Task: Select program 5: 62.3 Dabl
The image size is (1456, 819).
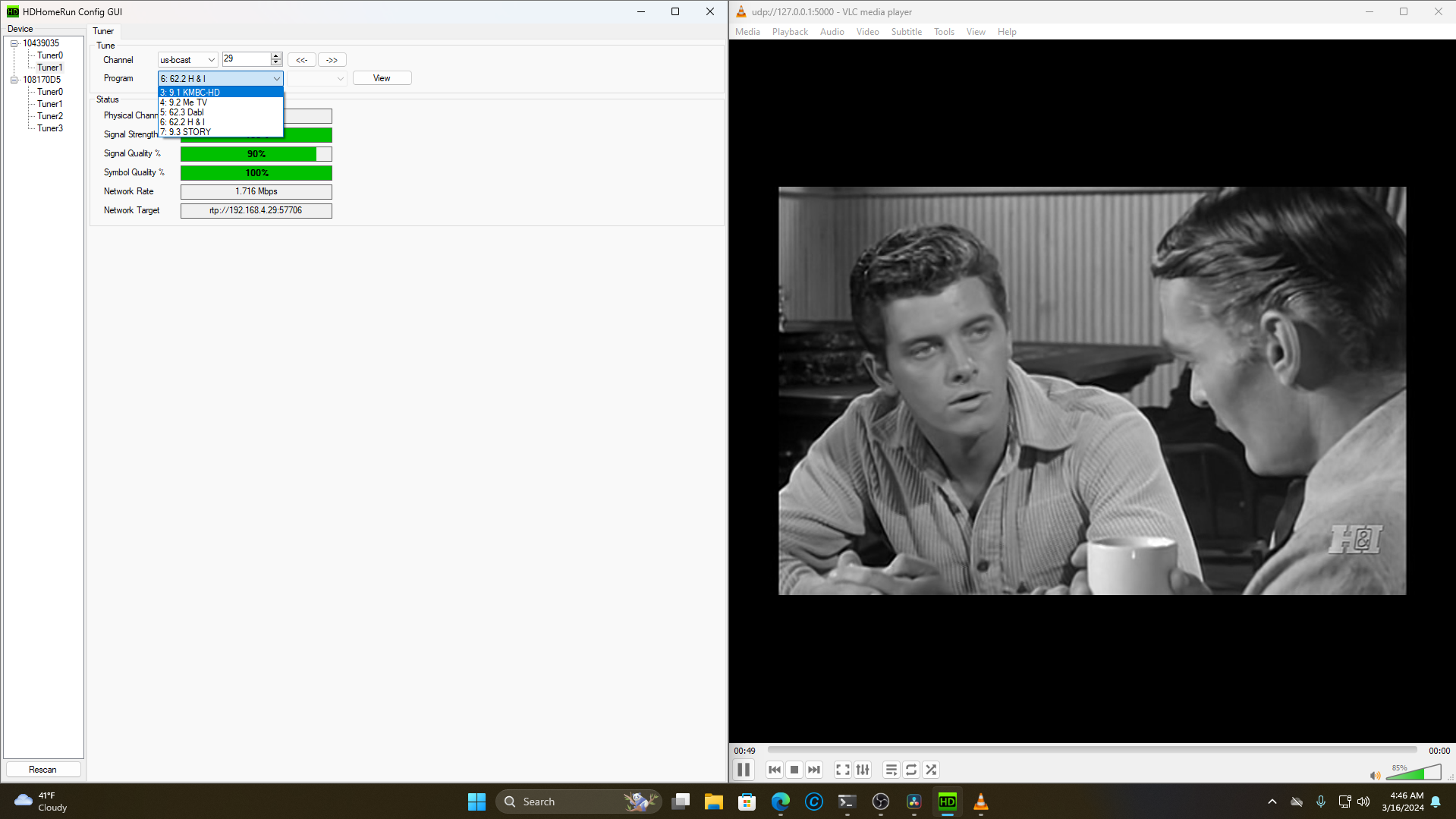Action: [x=220, y=112]
